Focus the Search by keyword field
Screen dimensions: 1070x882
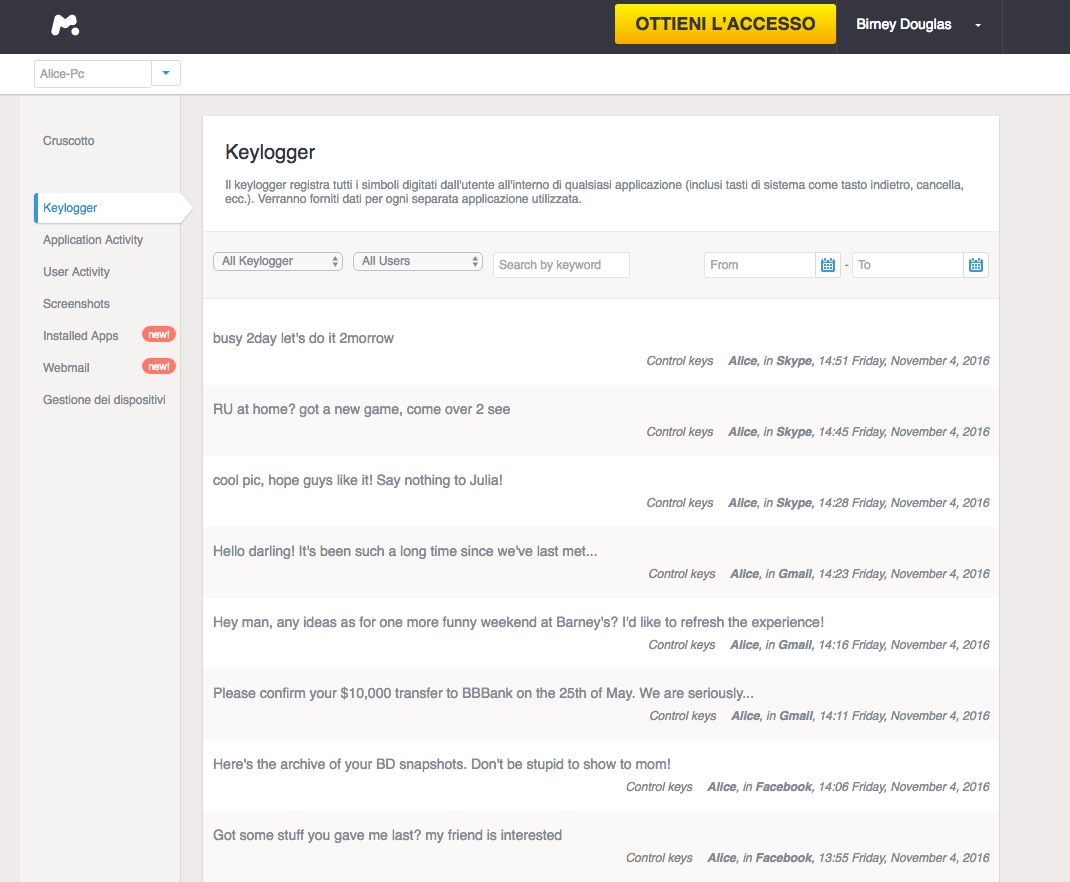561,265
